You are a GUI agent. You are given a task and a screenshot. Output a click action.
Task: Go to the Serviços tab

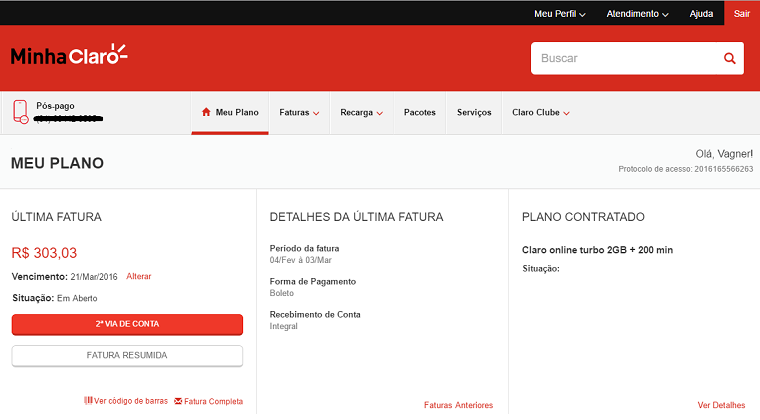pos(474,112)
